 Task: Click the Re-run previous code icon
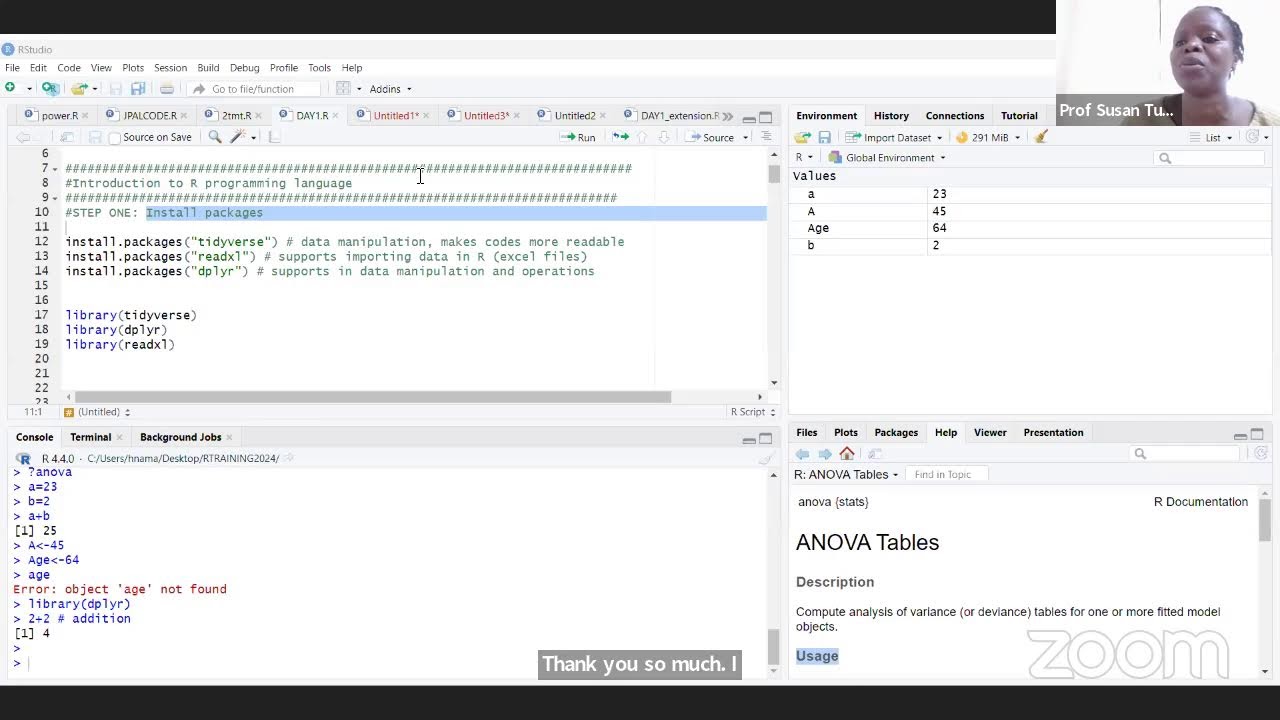[x=620, y=137]
